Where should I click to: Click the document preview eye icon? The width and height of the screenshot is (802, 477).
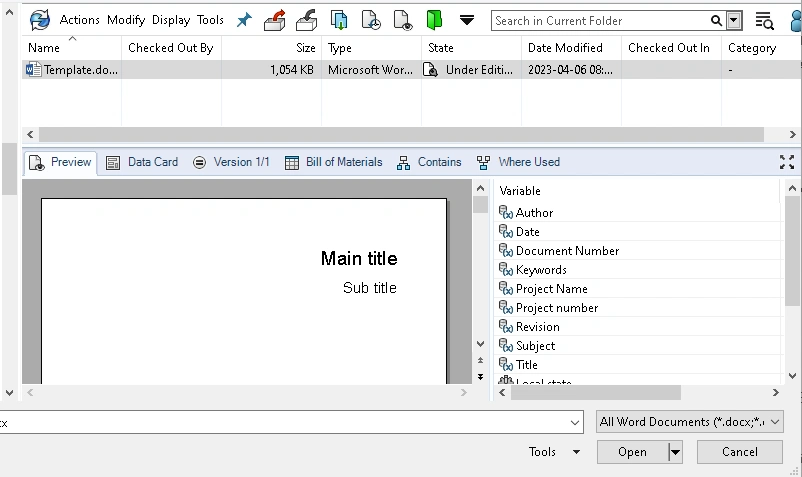pyautogui.click(x=403, y=20)
